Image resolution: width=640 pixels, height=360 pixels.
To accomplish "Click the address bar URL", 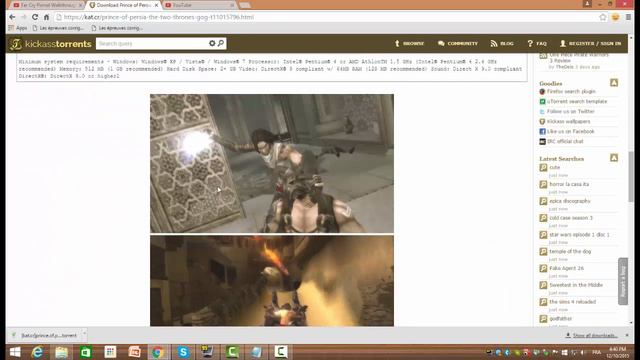I will pyautogui.click(x=159, y=17).
